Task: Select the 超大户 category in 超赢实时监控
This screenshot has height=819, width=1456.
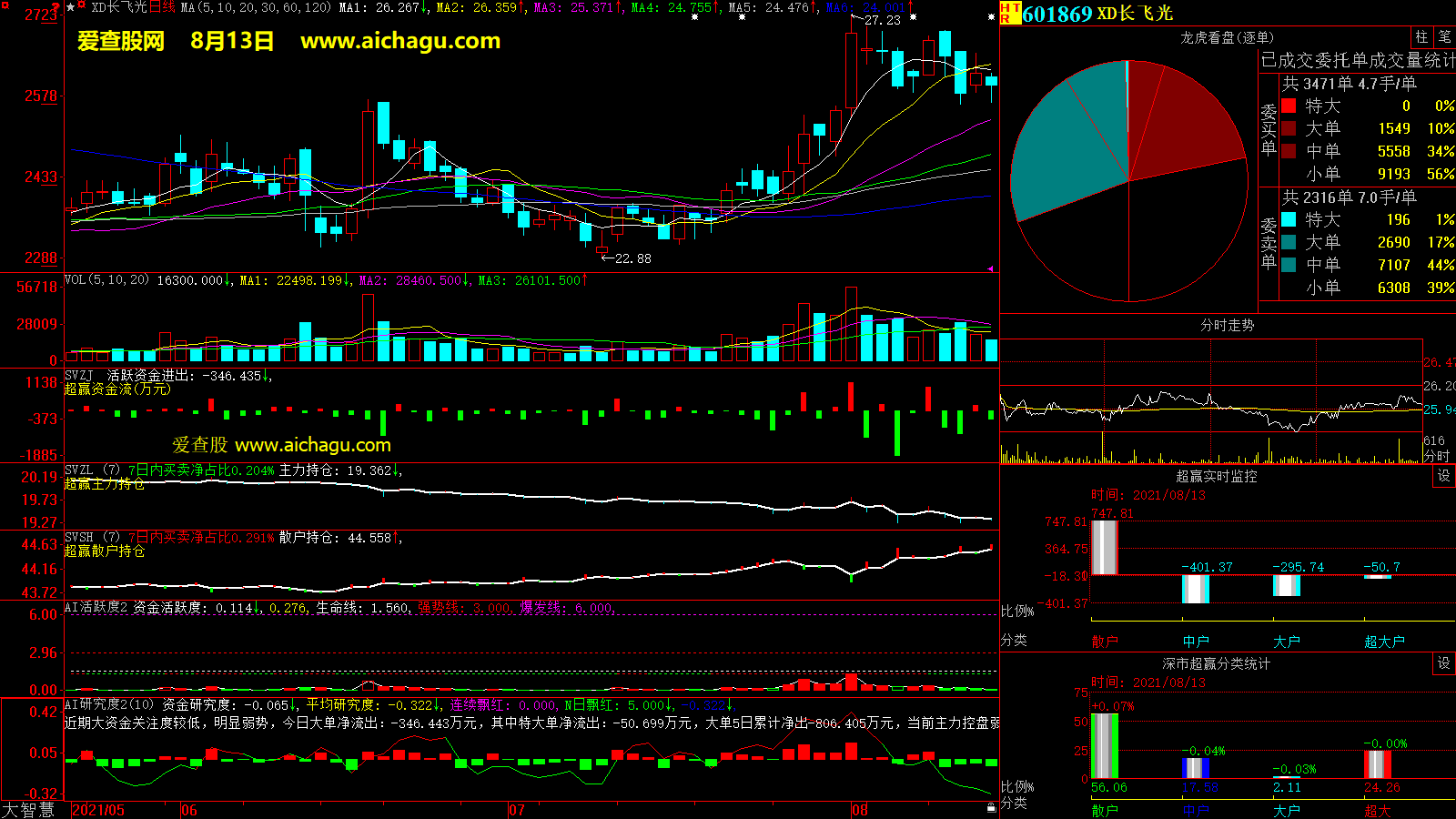Action: click(x=1384, y=642)
